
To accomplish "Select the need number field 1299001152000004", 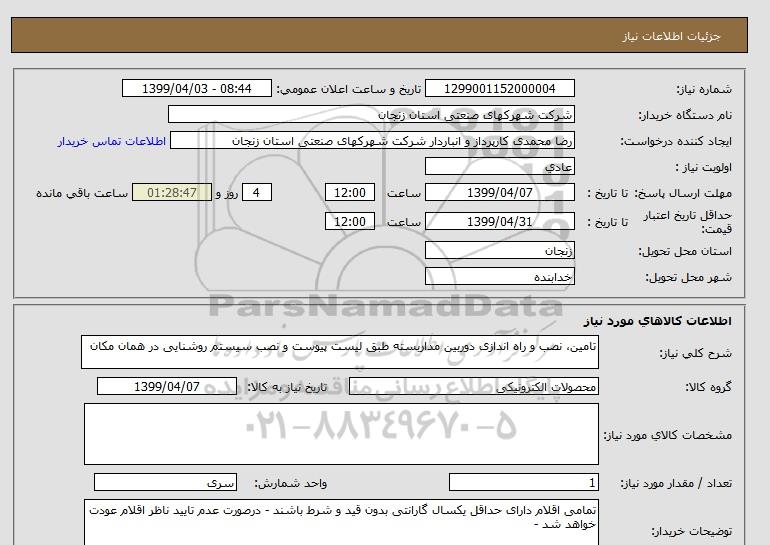I will coord(499,88).
